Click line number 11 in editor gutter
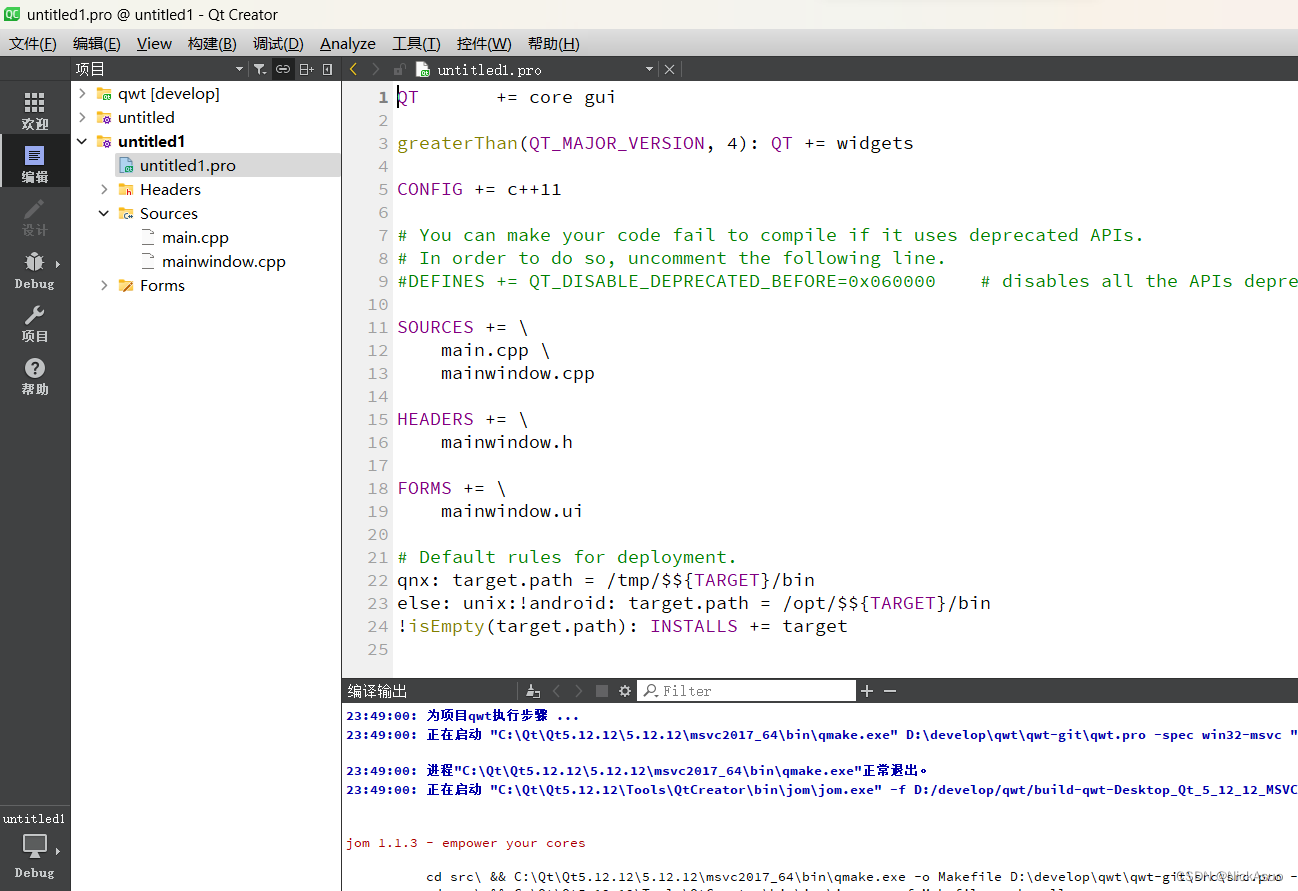The height and width of the screenshot is (891, 1298). tap(378, 327)
